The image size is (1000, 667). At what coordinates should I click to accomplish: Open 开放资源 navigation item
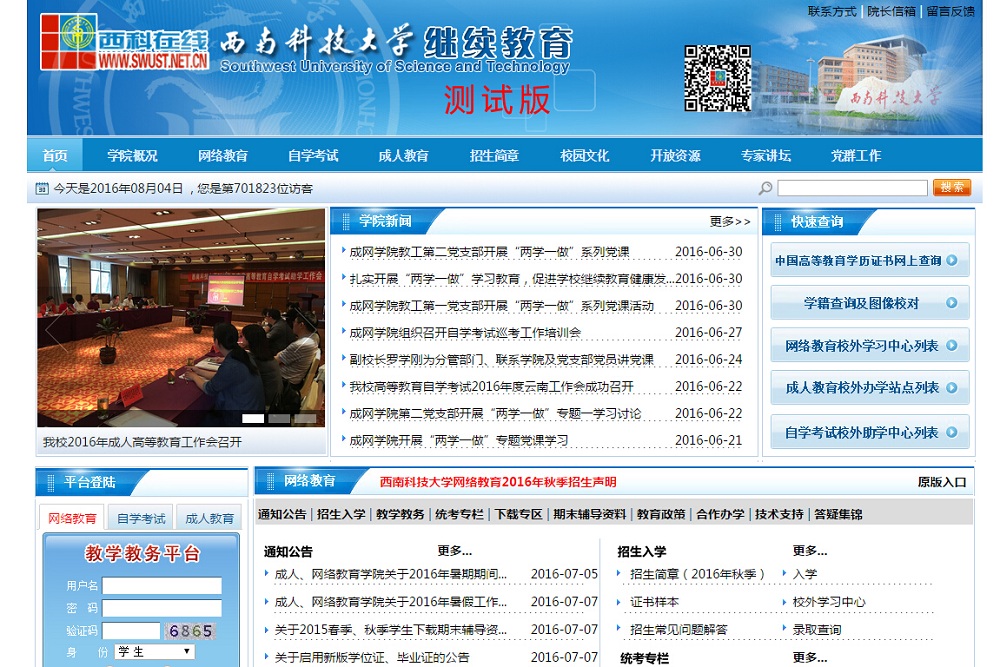tap(675, 155)
